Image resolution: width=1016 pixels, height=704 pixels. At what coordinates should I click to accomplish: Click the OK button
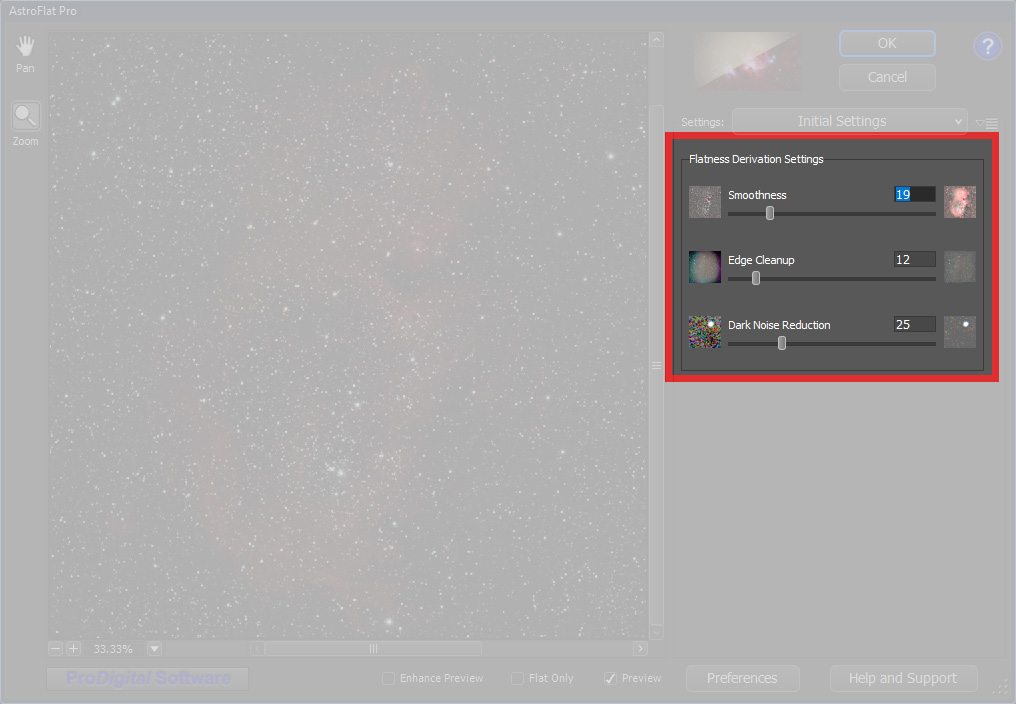(887, 43)
